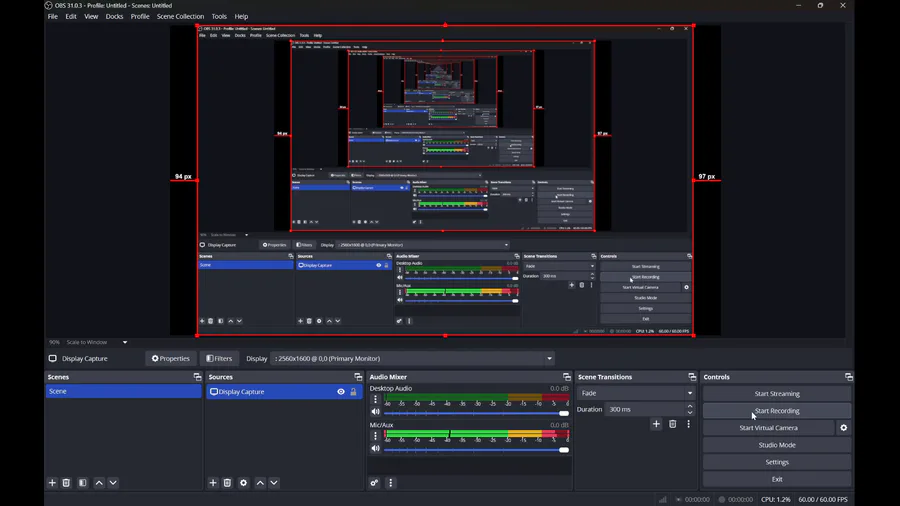Screen dimensions: 900x506
Task: Pop out the Scene Transitions dock
Action: (692, 377)
